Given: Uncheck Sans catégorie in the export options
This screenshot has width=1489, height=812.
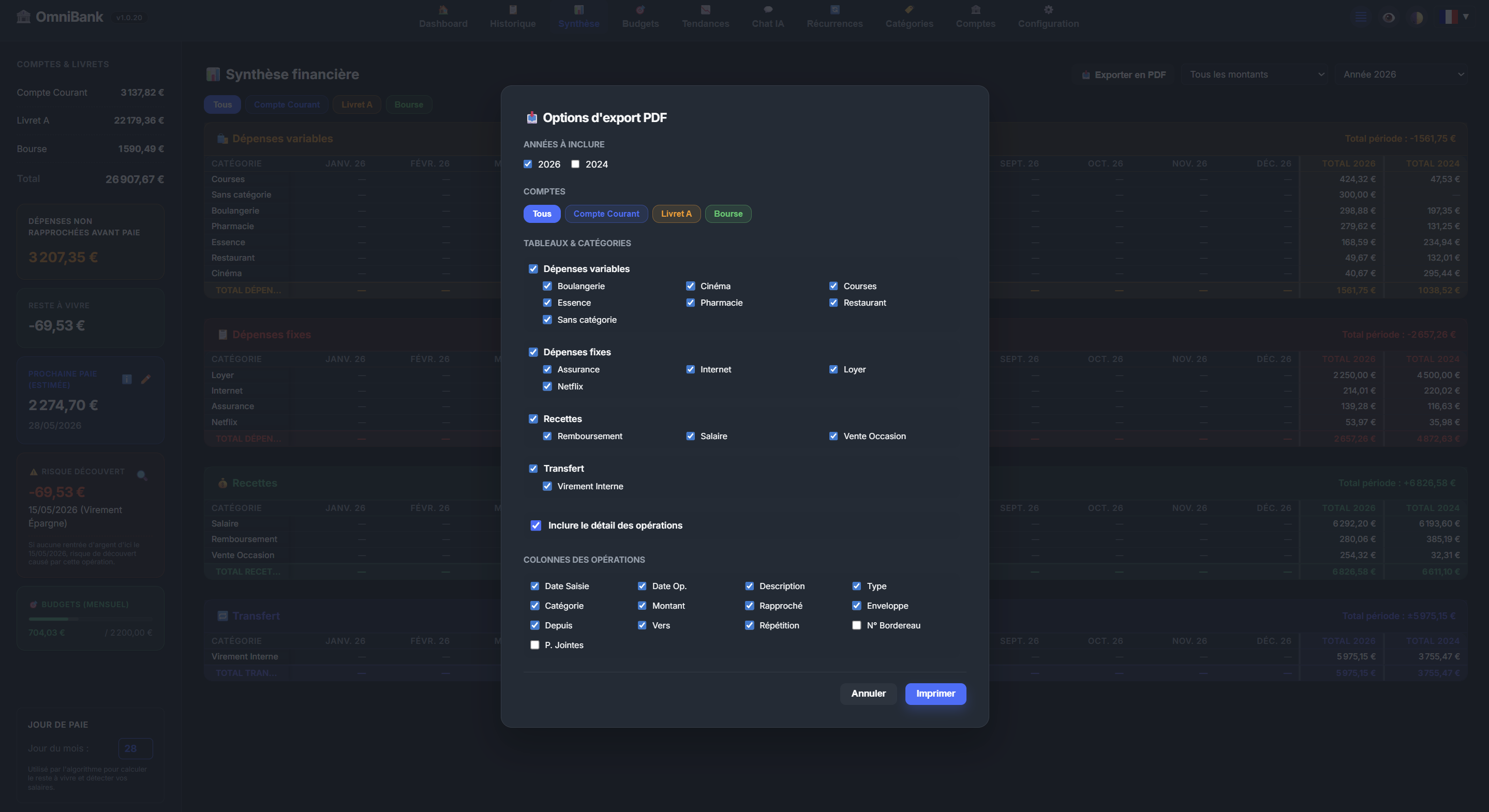Looking at the screenshot, I should tap(547, 320).
